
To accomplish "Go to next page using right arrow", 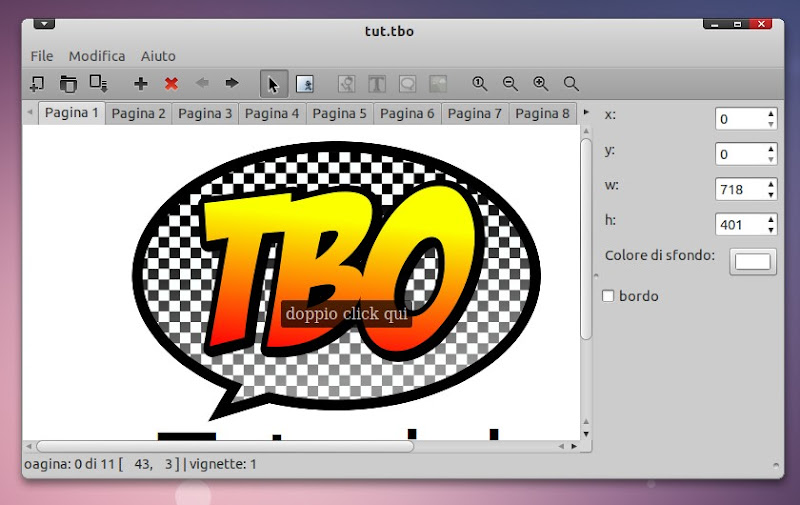I will [232, 84].
